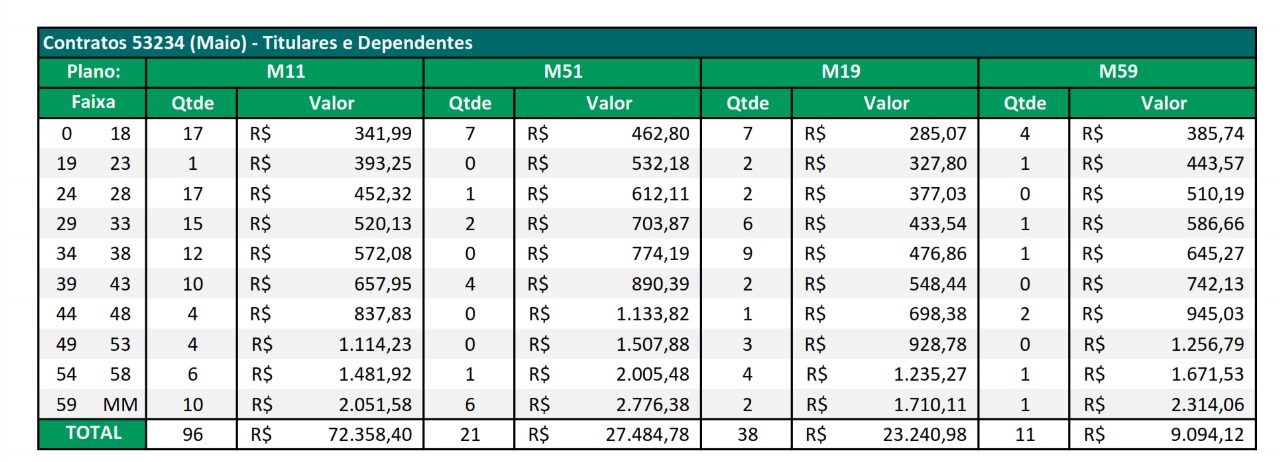
Task: Select the Valor header under M59
Action: click(1164, 103)
